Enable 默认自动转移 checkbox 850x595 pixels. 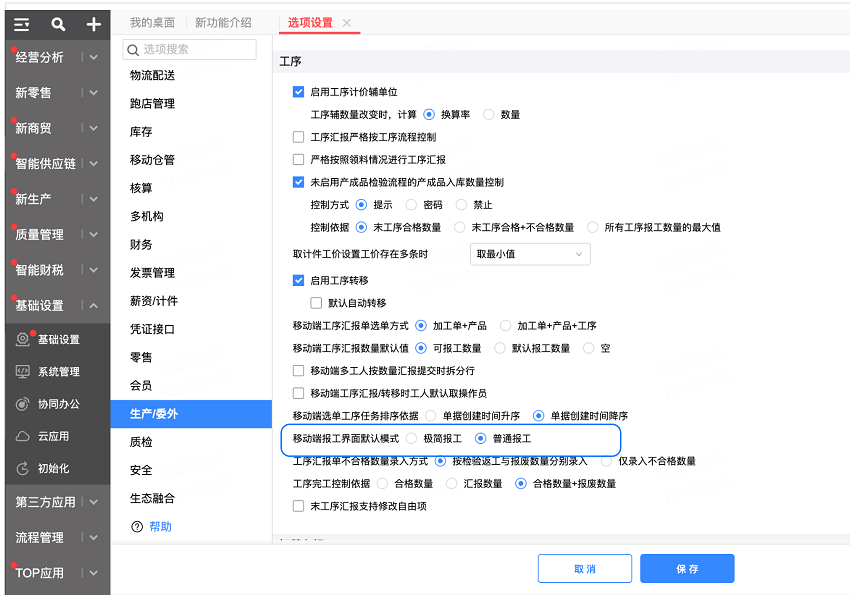pos(316,303)
